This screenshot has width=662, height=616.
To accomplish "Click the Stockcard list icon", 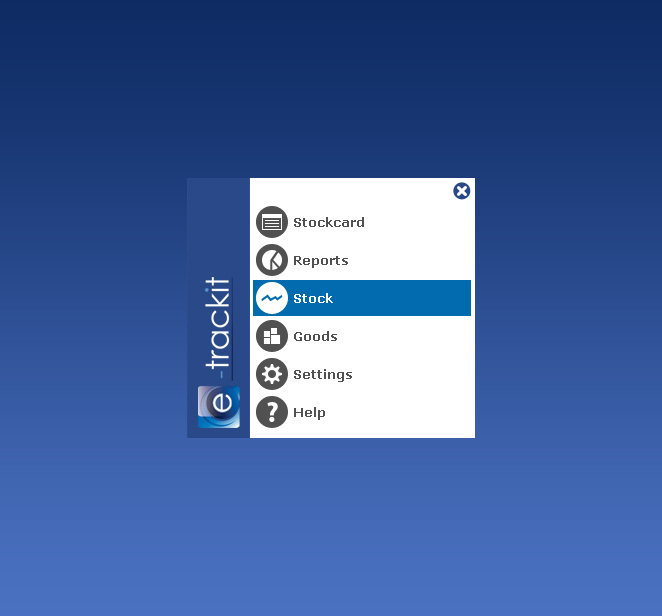I will [272, 222].
